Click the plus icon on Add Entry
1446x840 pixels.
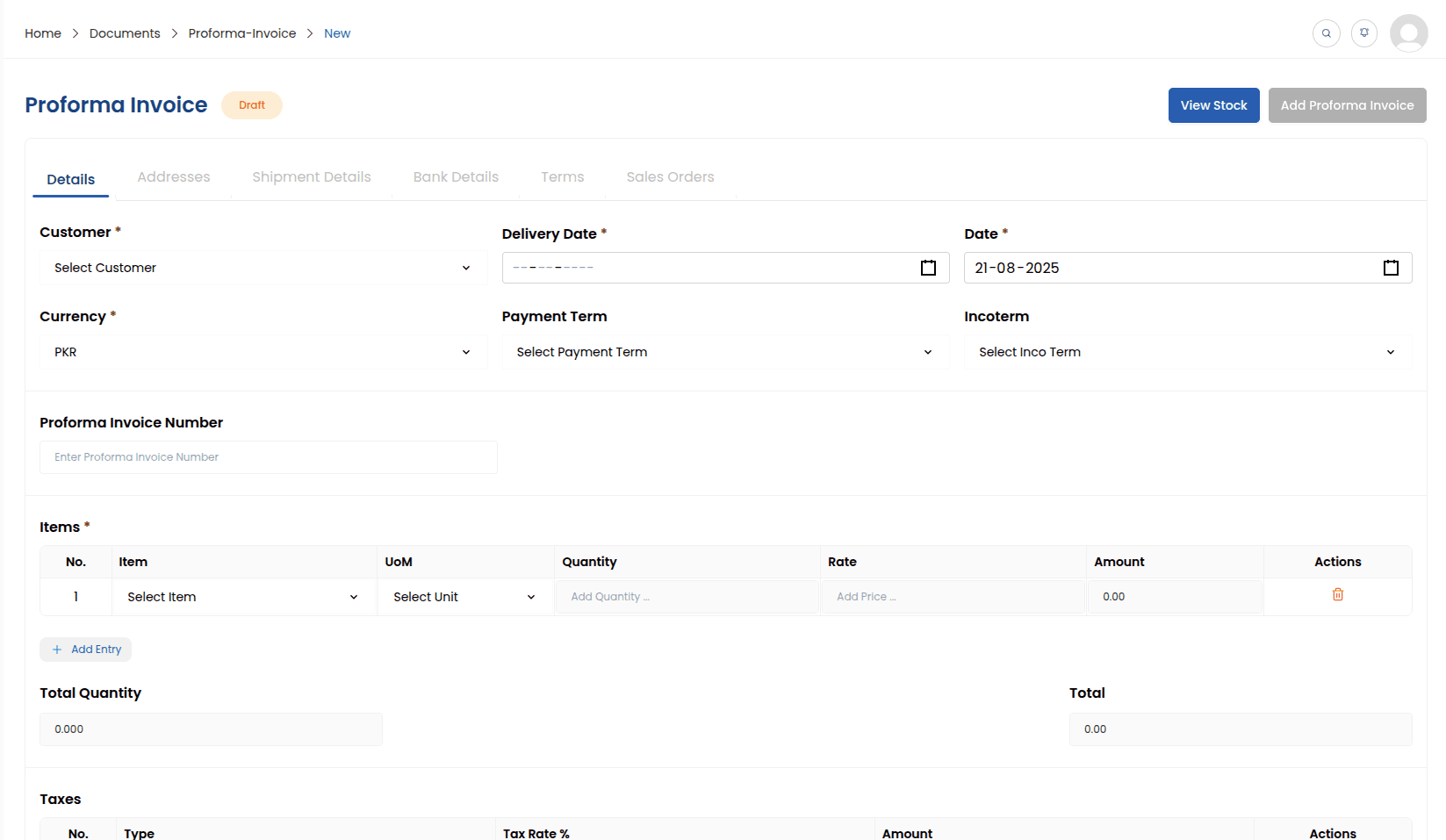pyautogui.click(x=56, y=650)
